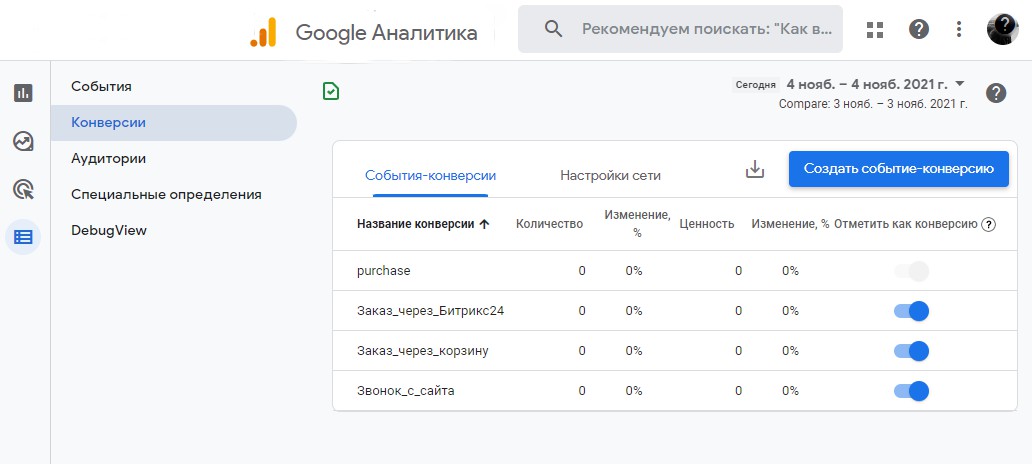Open Аудитории section link
The height and width of the screenshot is (464, 1032).
tap(109, 158)
